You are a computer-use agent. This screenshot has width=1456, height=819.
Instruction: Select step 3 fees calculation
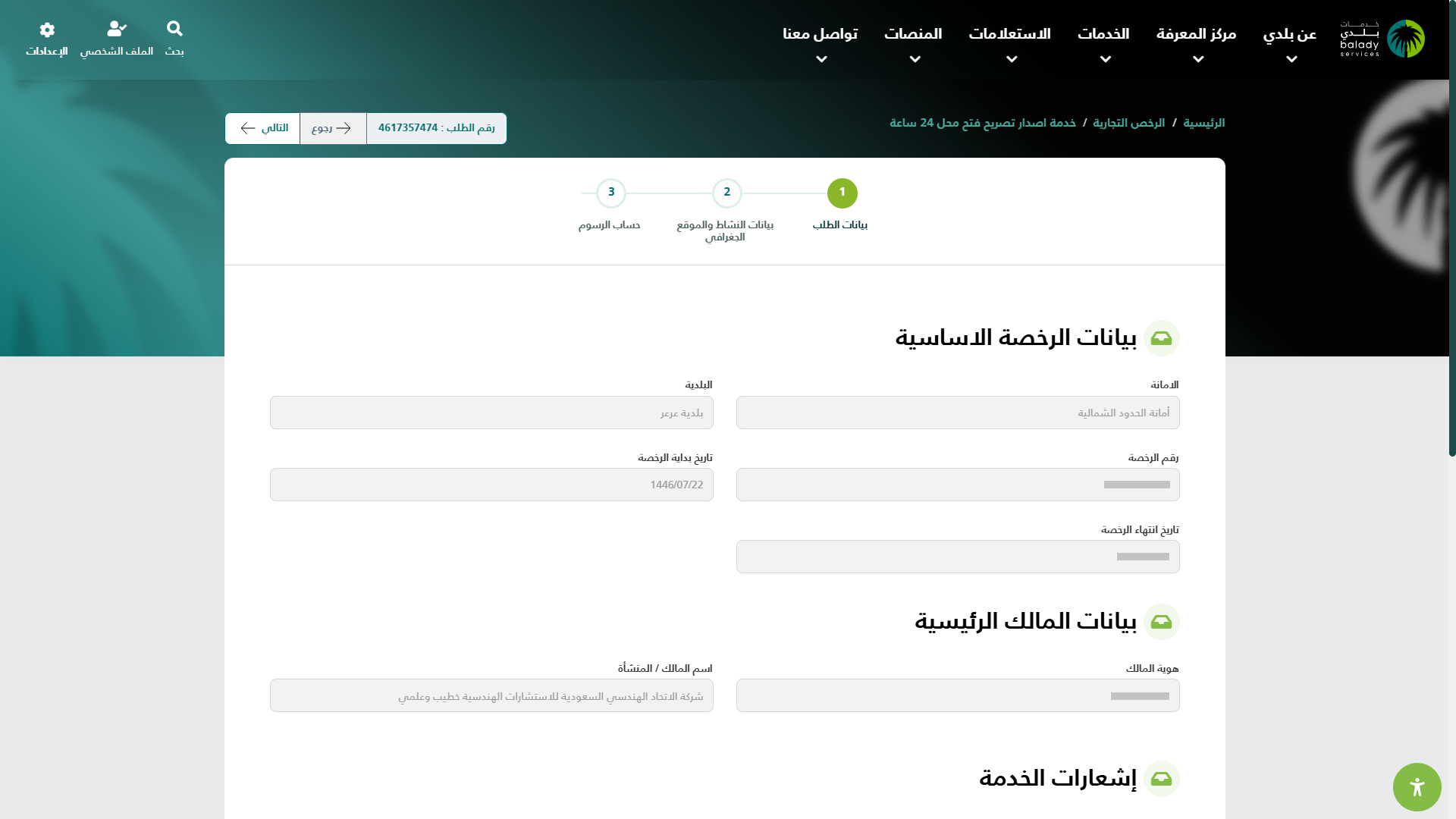[610, 193]
